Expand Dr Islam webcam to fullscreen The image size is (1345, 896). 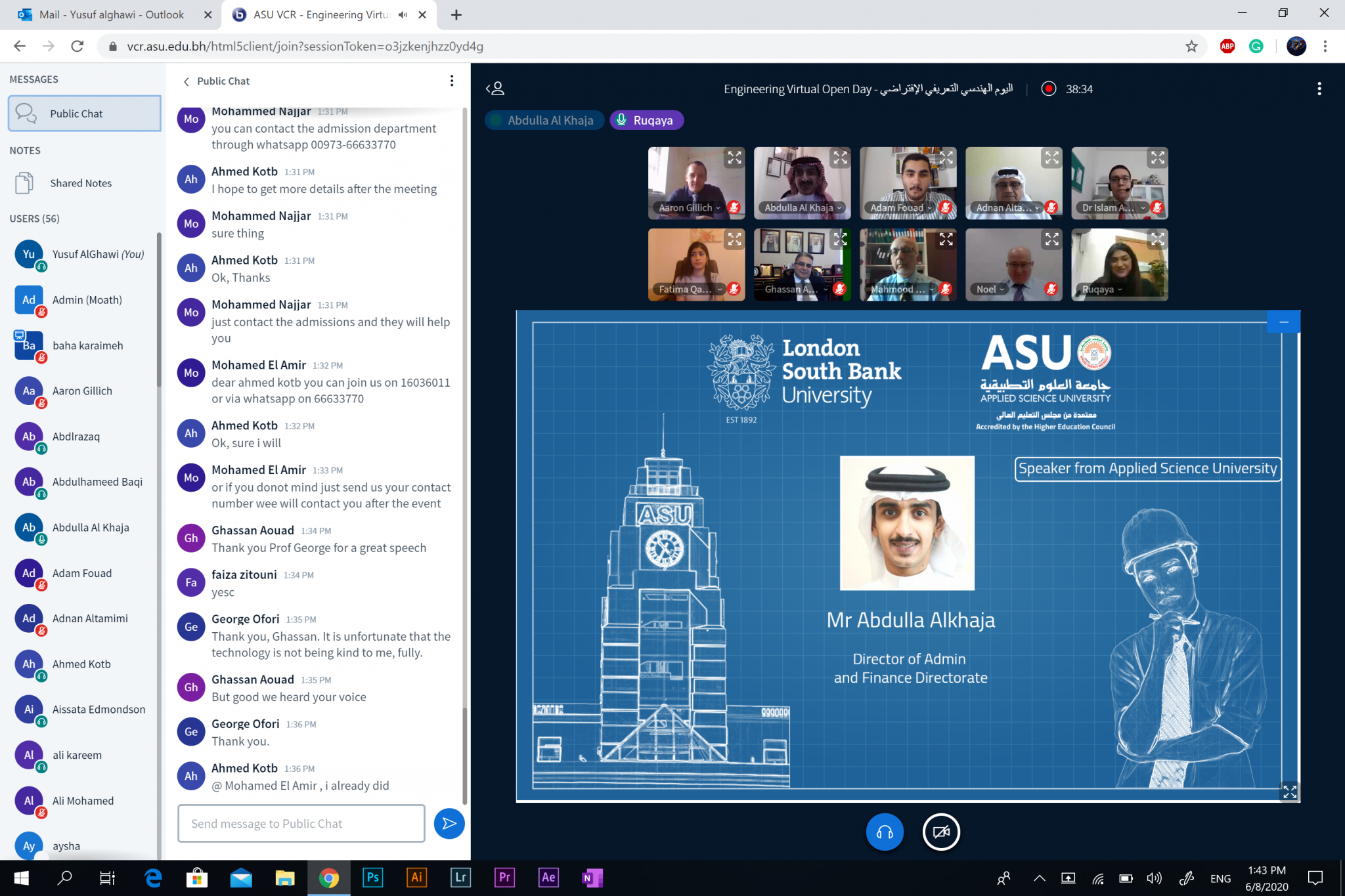point(1157,158)
